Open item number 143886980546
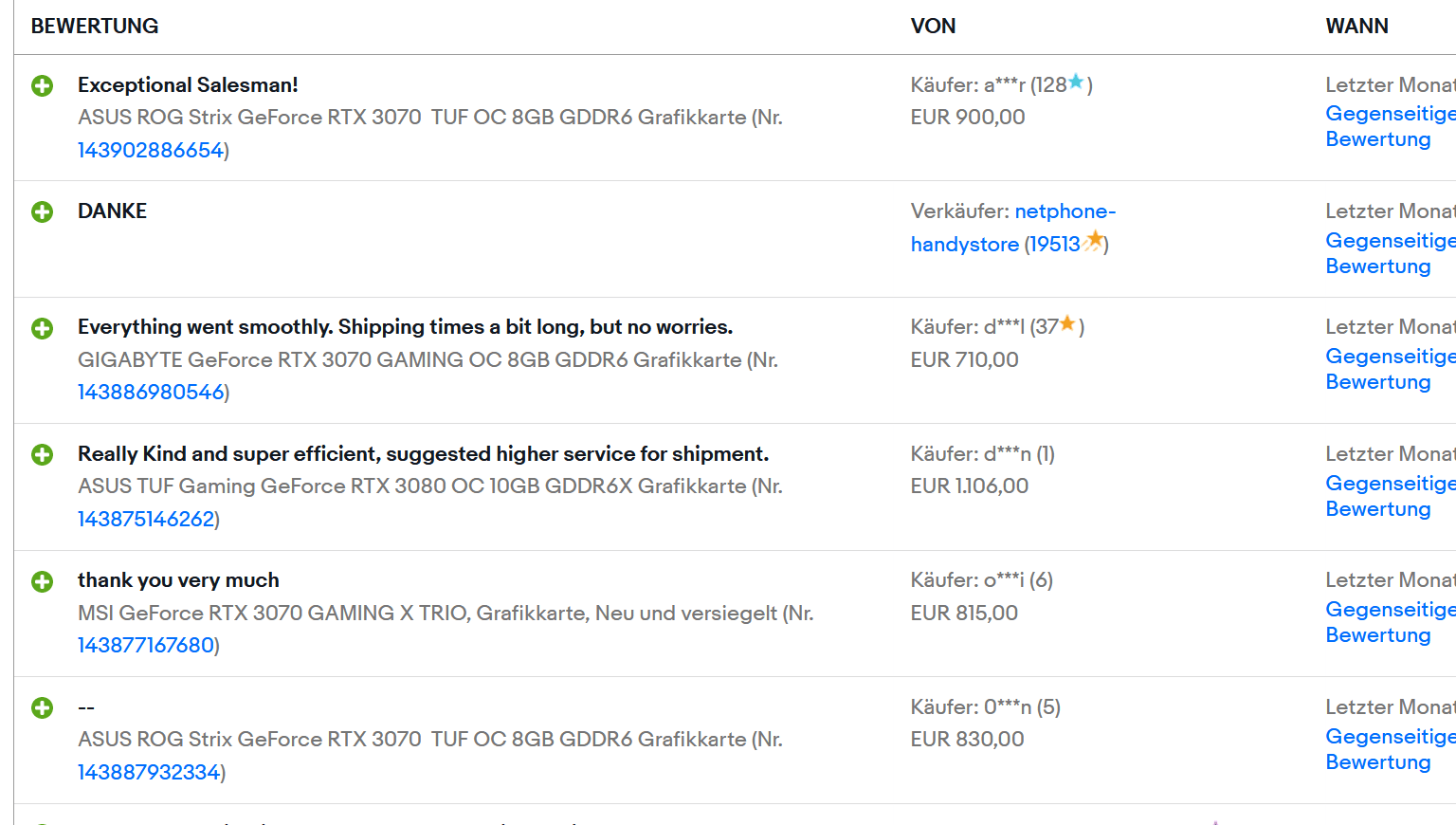The width and height of the screenshot is (1456, 825). pyautogui.click(x=151, y=392)
